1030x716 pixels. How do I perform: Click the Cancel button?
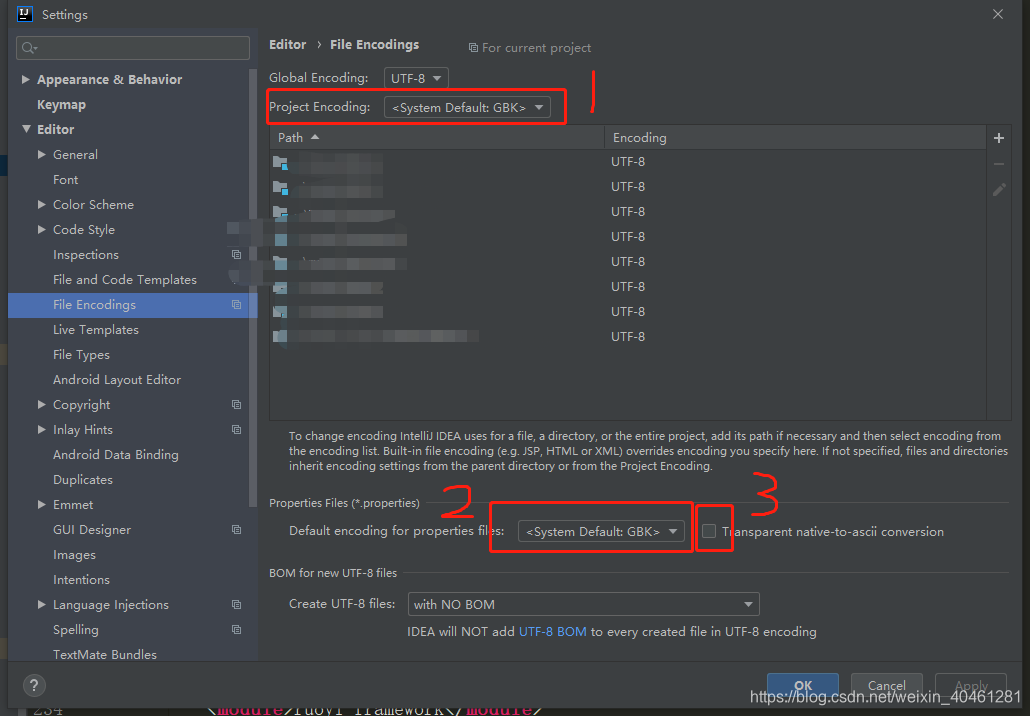[x=887, y=686]
